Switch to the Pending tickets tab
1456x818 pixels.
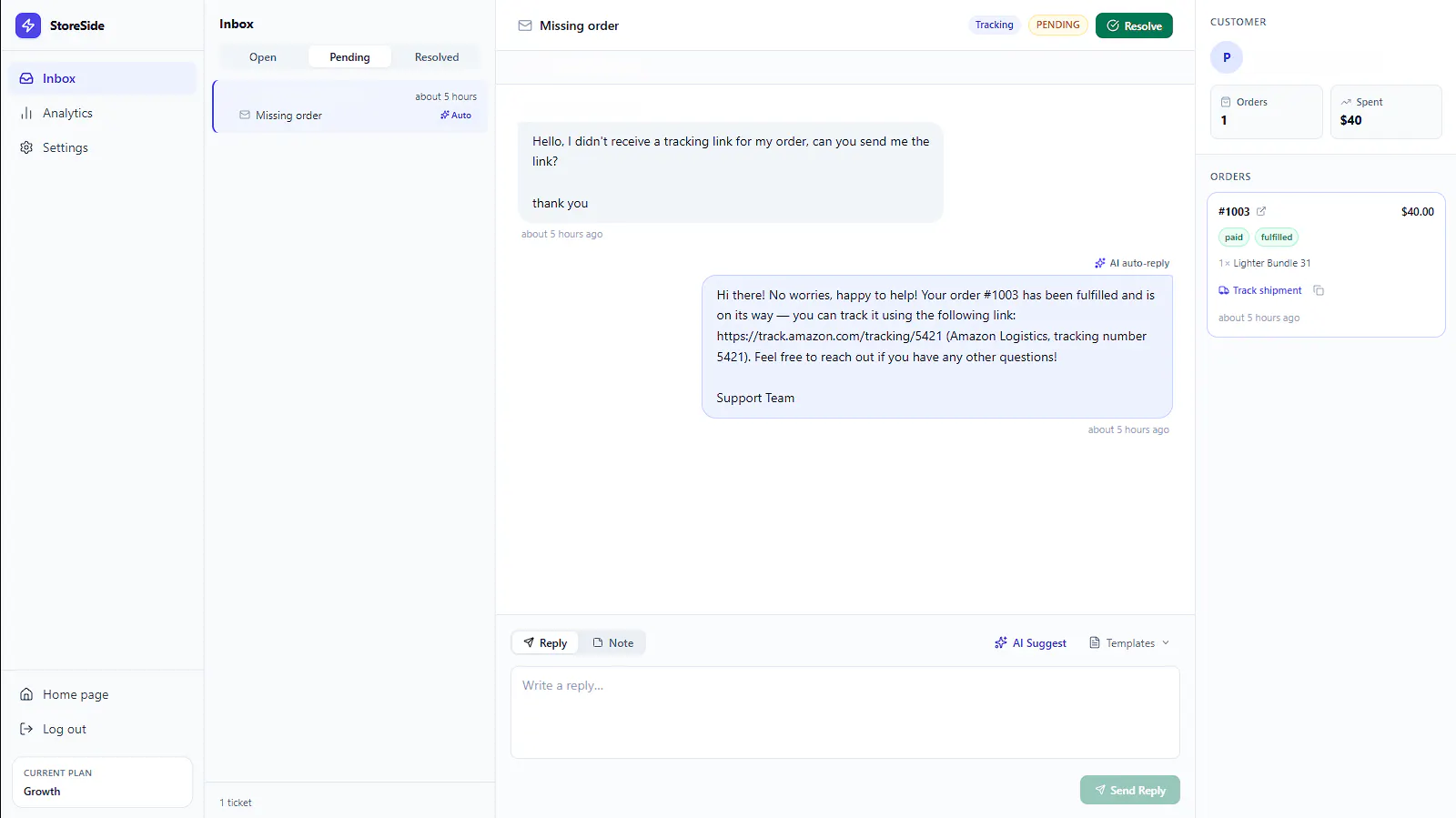349,56
